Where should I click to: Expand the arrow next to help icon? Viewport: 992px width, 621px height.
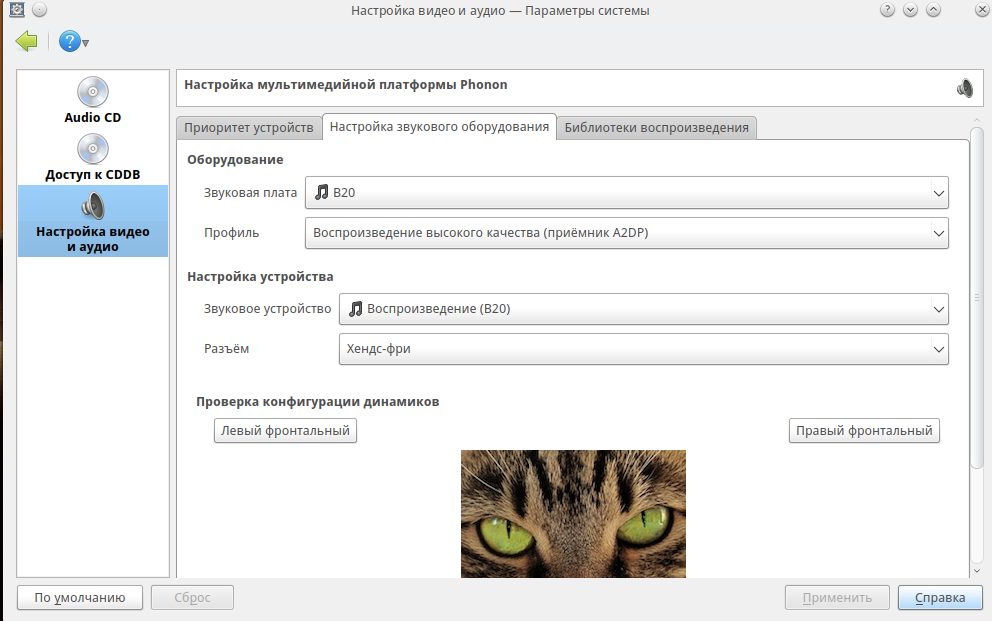[x=85, y=44]
